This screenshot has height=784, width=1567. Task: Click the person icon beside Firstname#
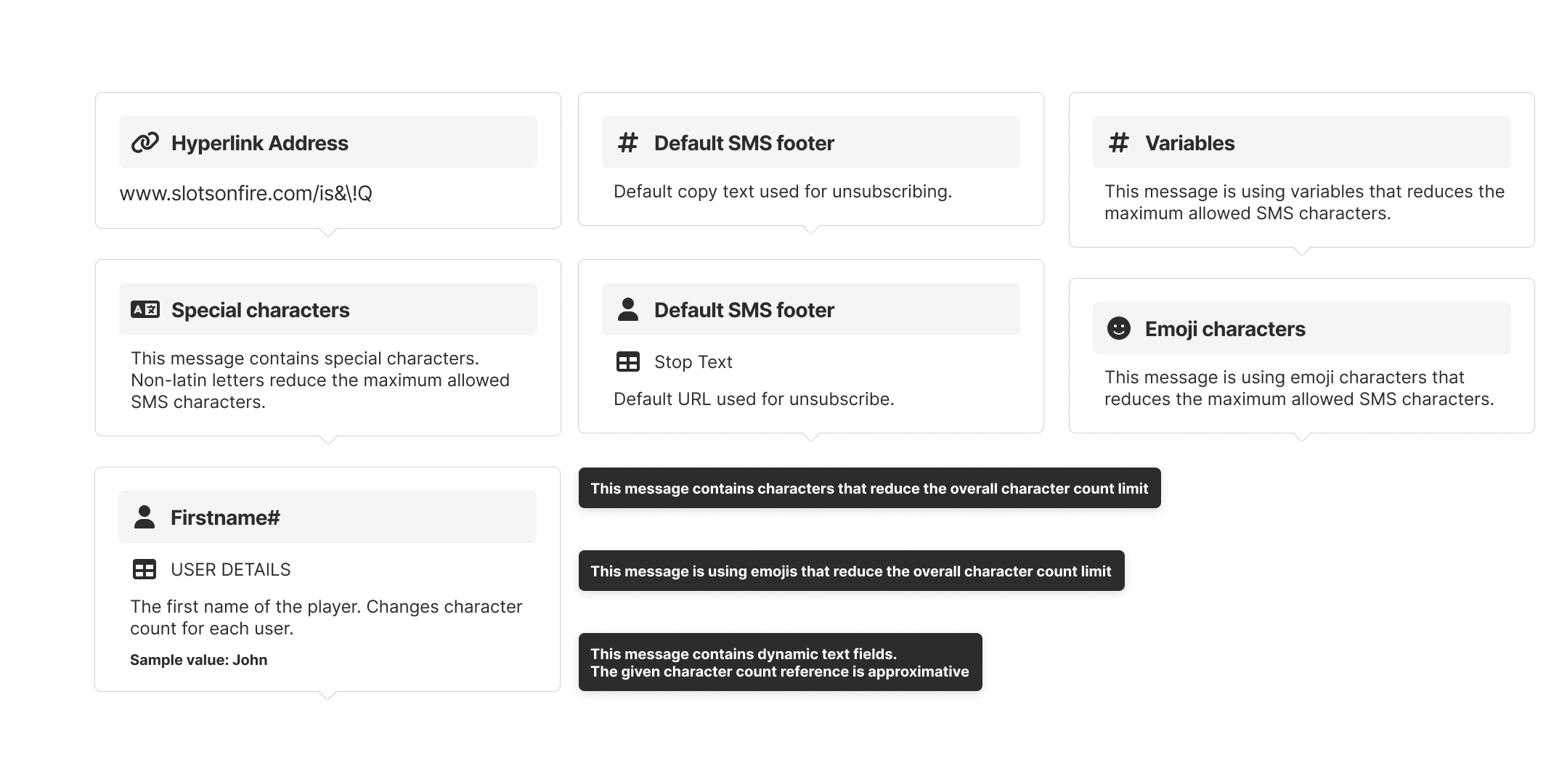(145, 517)
